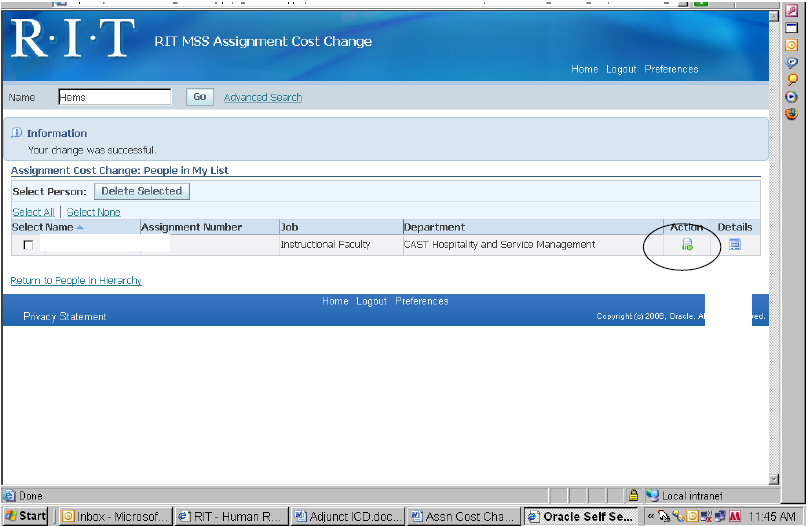808x526 pixels.
Task: Open the Advanced Search link
Action: (x=262, y=97)
